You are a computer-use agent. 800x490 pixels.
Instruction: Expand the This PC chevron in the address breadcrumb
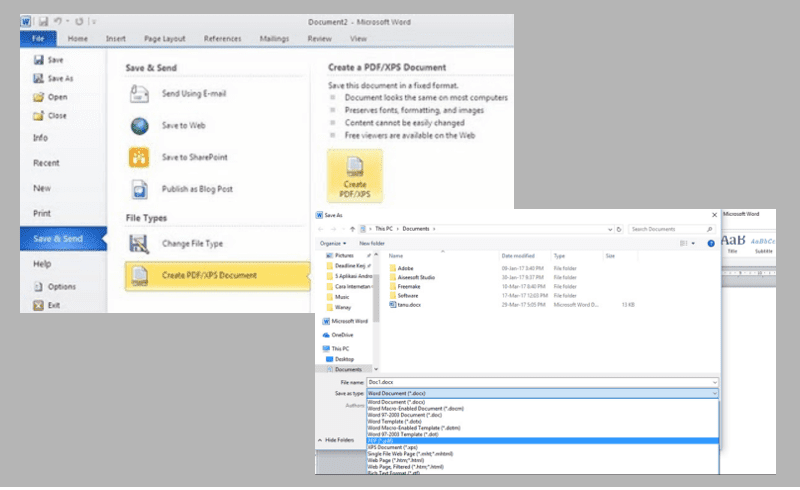397,229
